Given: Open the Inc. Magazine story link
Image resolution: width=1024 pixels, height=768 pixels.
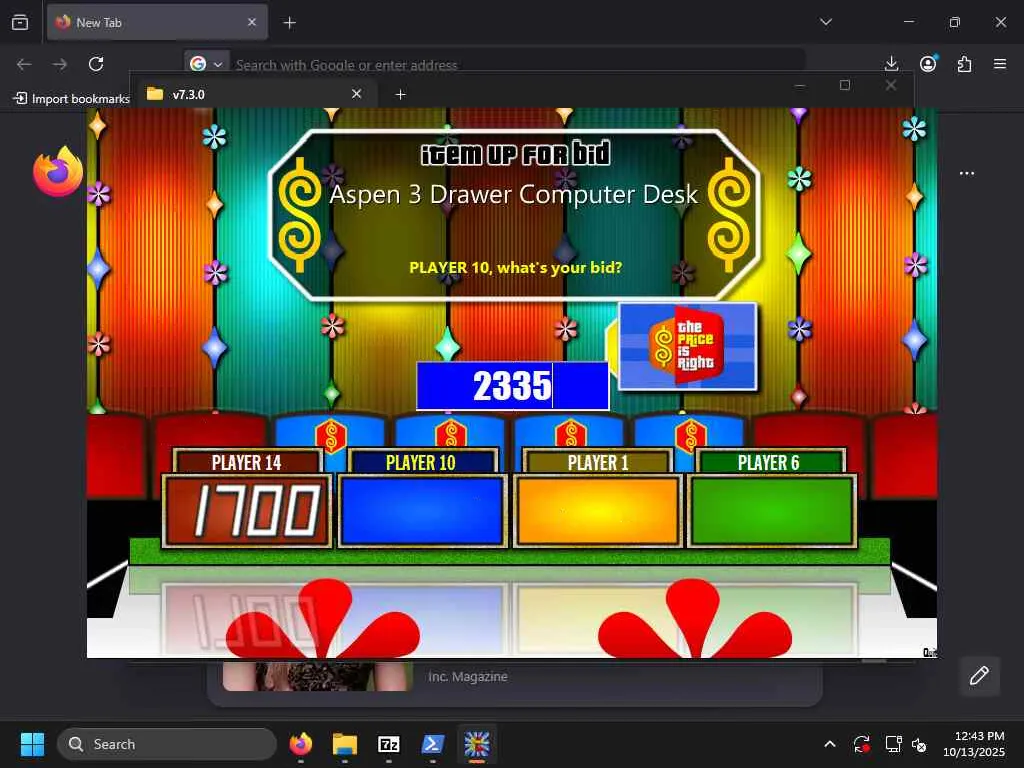Looking at the screenshot, I should coord(468,677).
